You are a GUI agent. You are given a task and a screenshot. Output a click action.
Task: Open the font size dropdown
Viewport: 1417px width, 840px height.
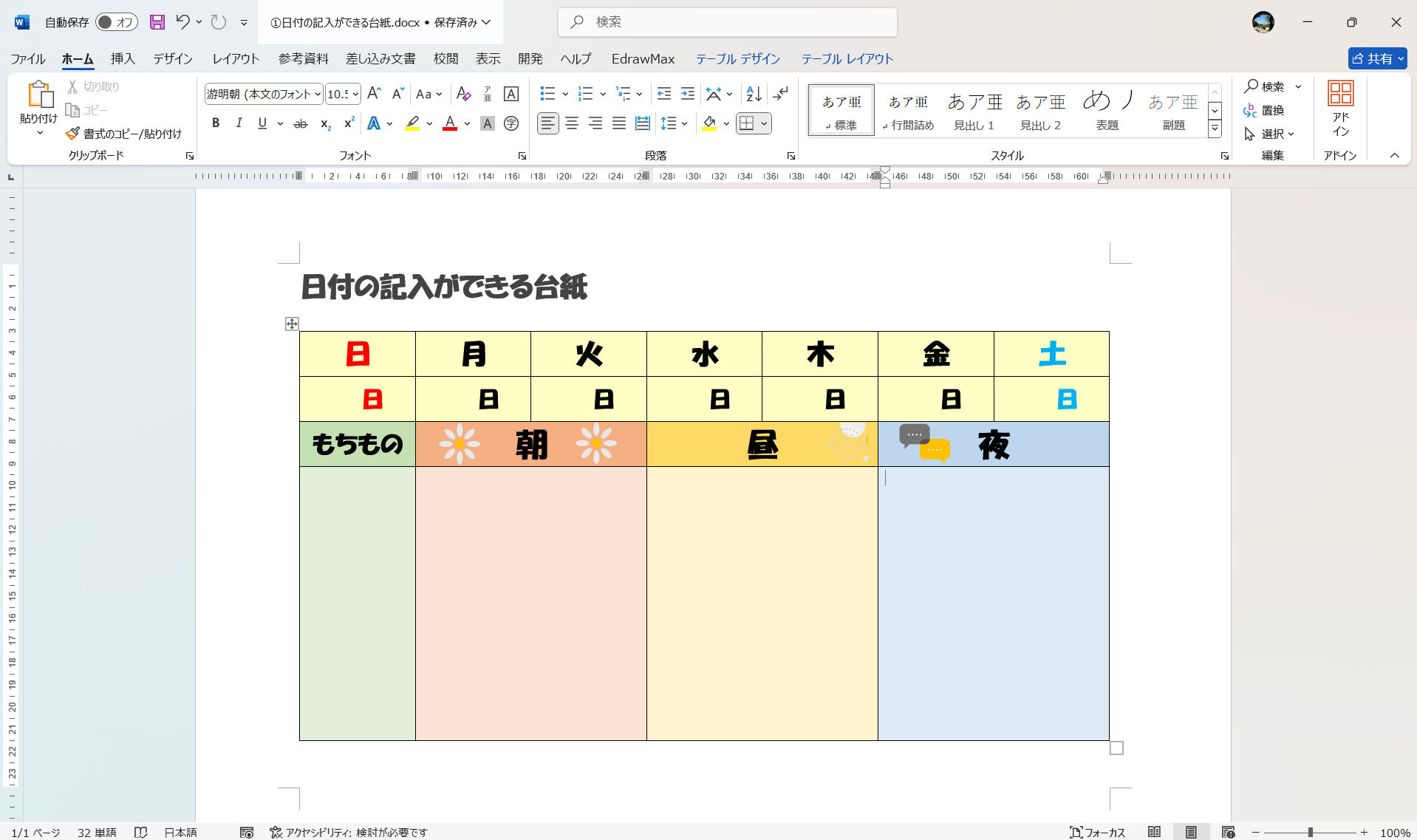354,94
